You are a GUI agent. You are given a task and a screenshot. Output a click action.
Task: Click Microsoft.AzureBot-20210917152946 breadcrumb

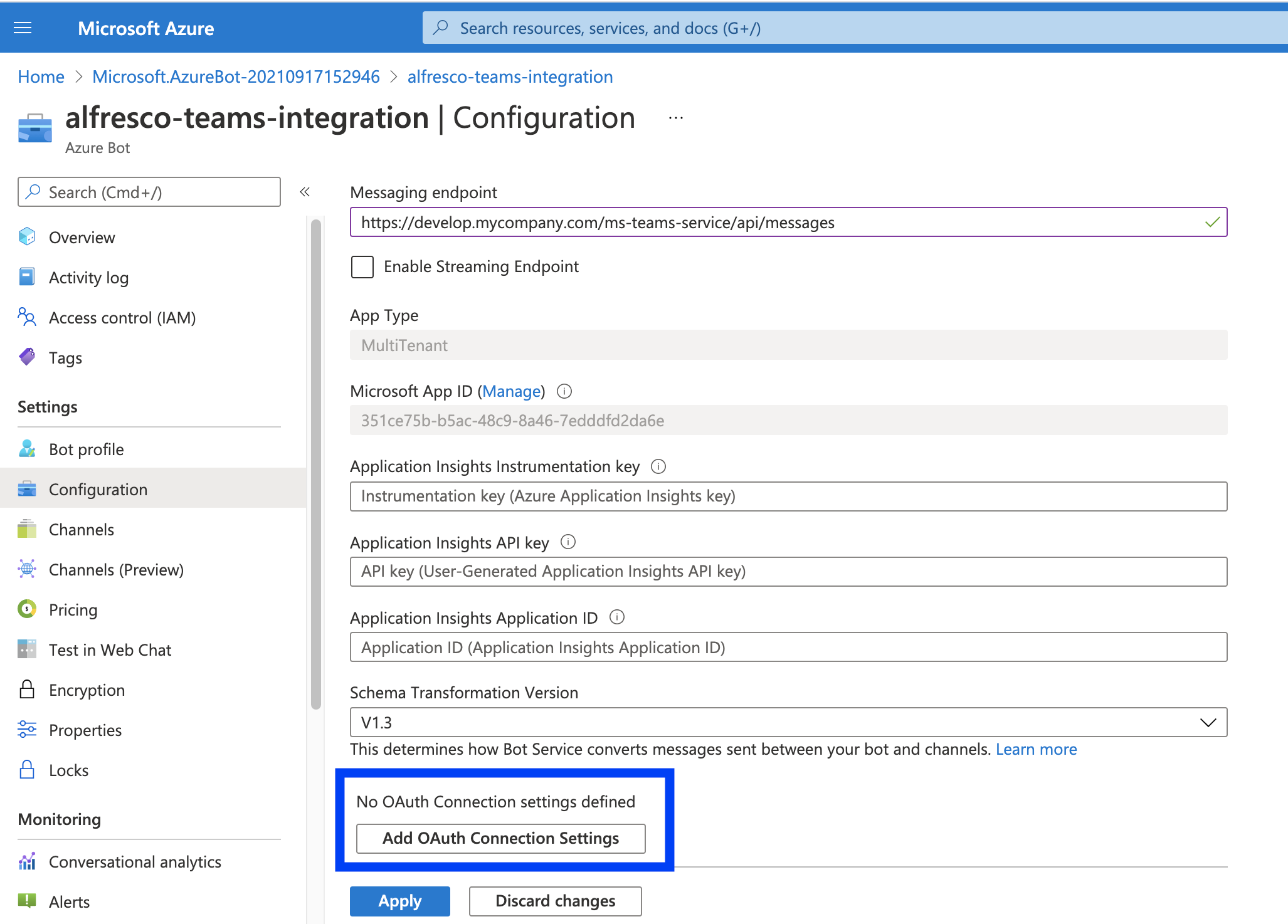coord(236,76)
